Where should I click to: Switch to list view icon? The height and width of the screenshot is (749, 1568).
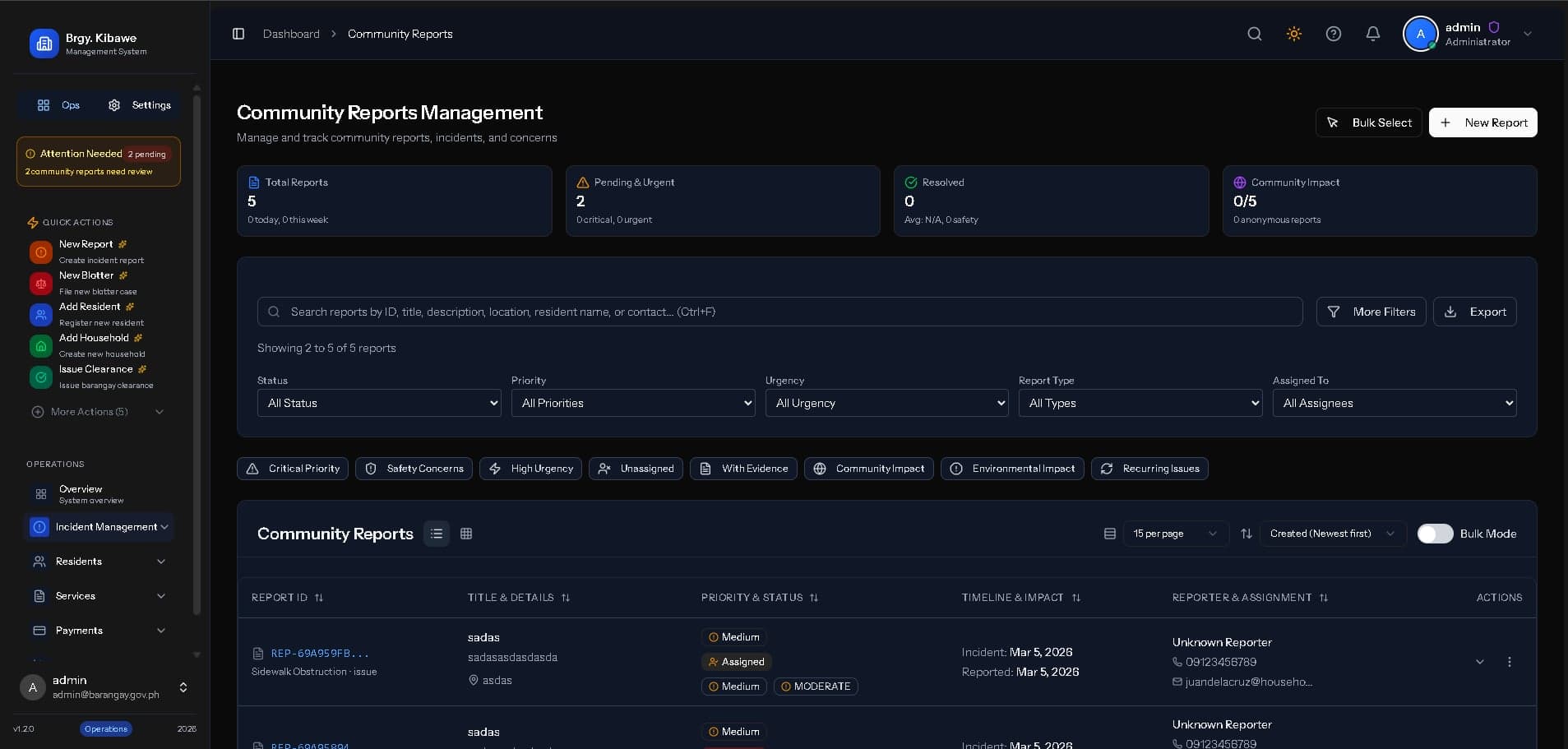[437, 534]
